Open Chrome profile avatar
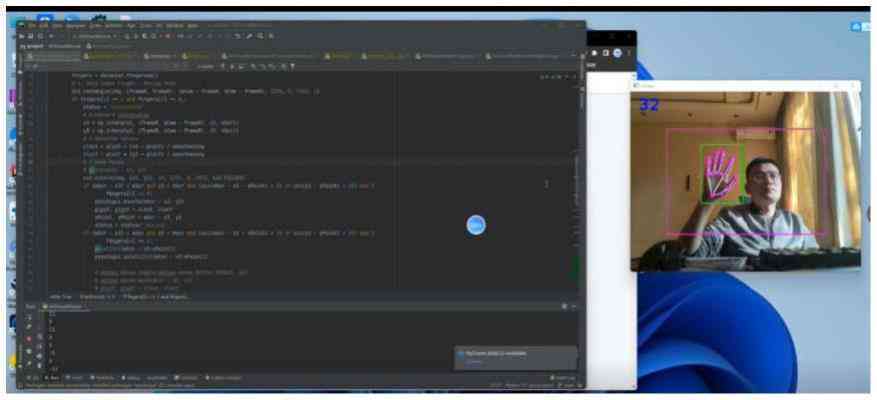This screenshot has height=400, width=877. [617, 53]
